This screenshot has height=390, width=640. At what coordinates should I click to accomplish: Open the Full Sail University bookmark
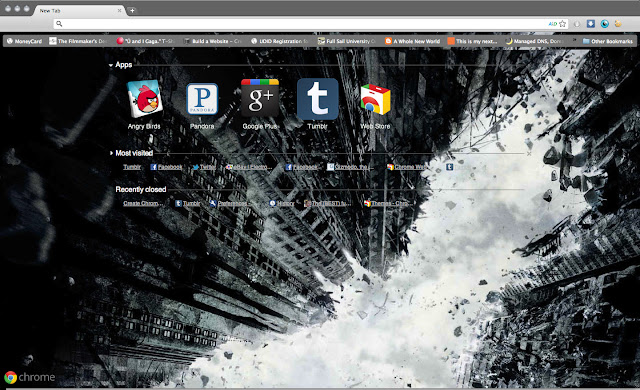point(347,41)
